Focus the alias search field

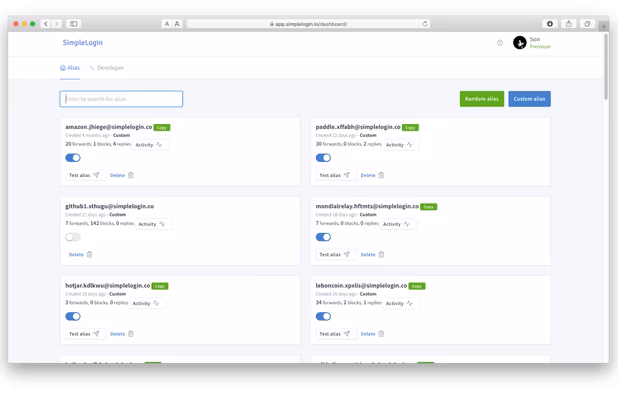[121, 99]
